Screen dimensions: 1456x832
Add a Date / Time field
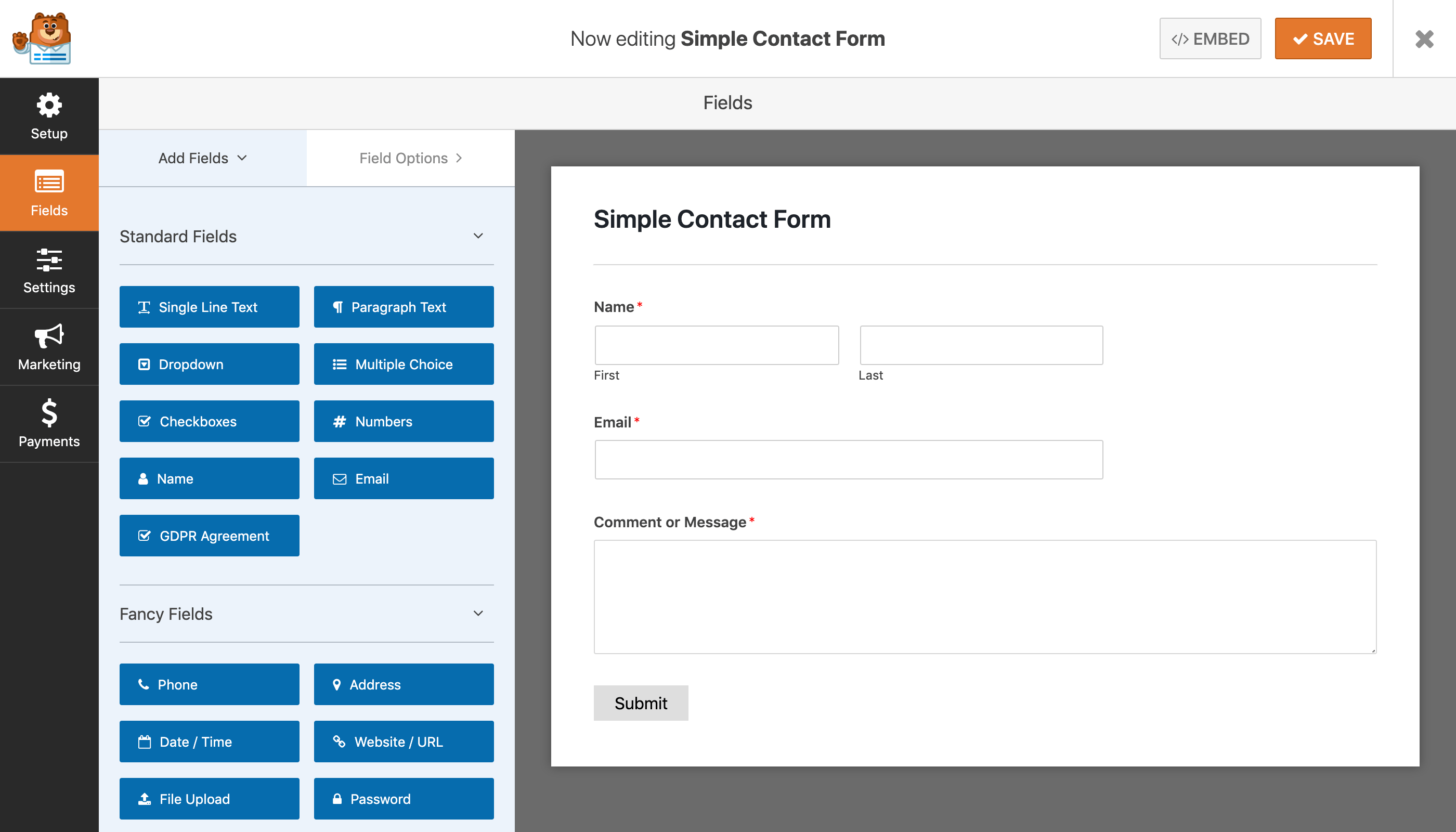pos(209,741)
